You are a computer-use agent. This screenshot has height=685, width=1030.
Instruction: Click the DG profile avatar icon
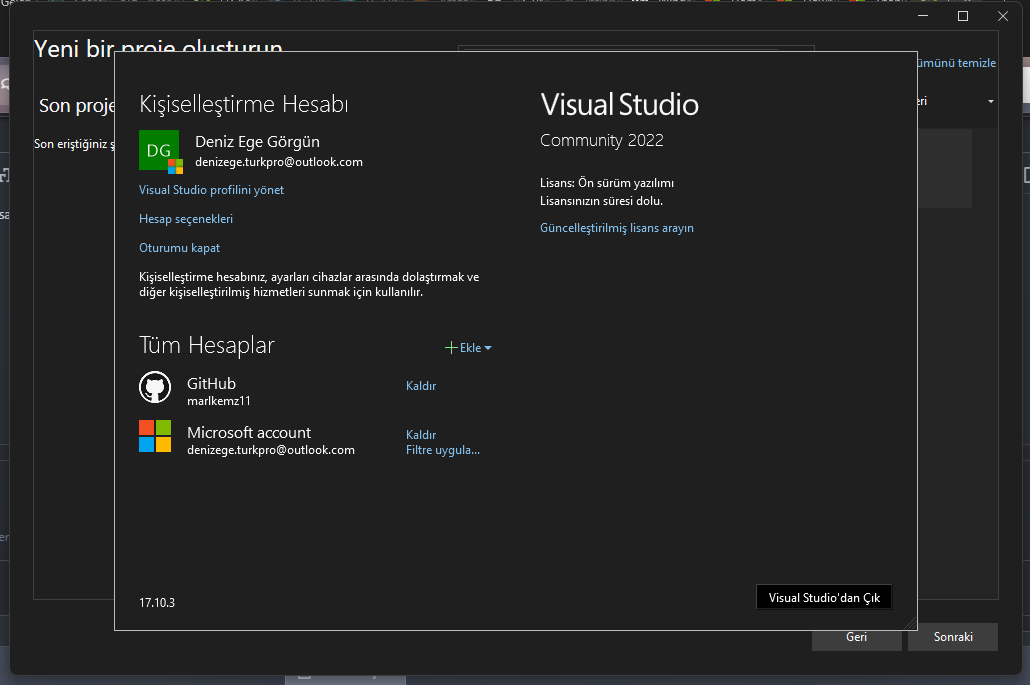160,151
